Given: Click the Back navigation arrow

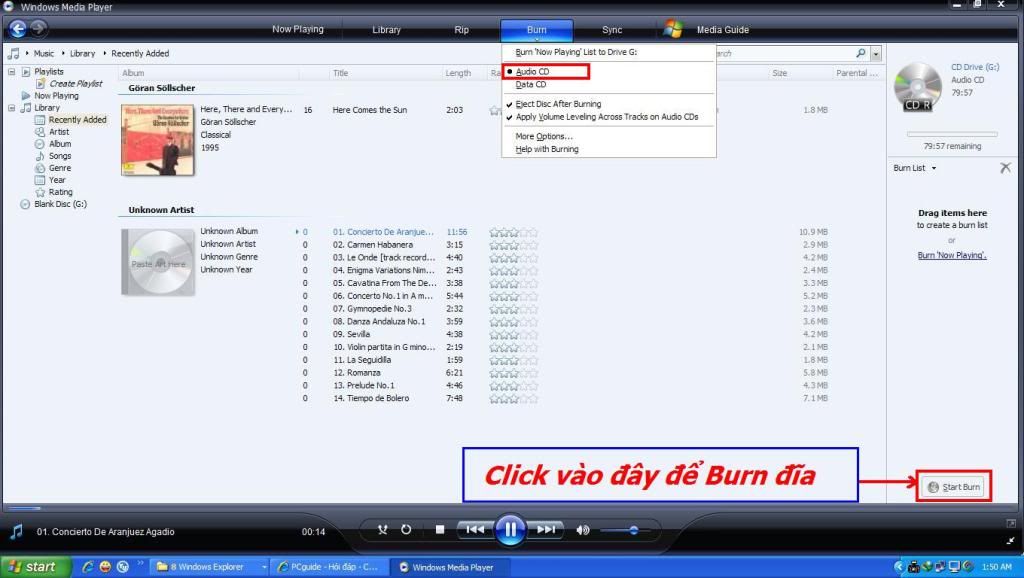Looking at the screenshot, I should point(17,29).
